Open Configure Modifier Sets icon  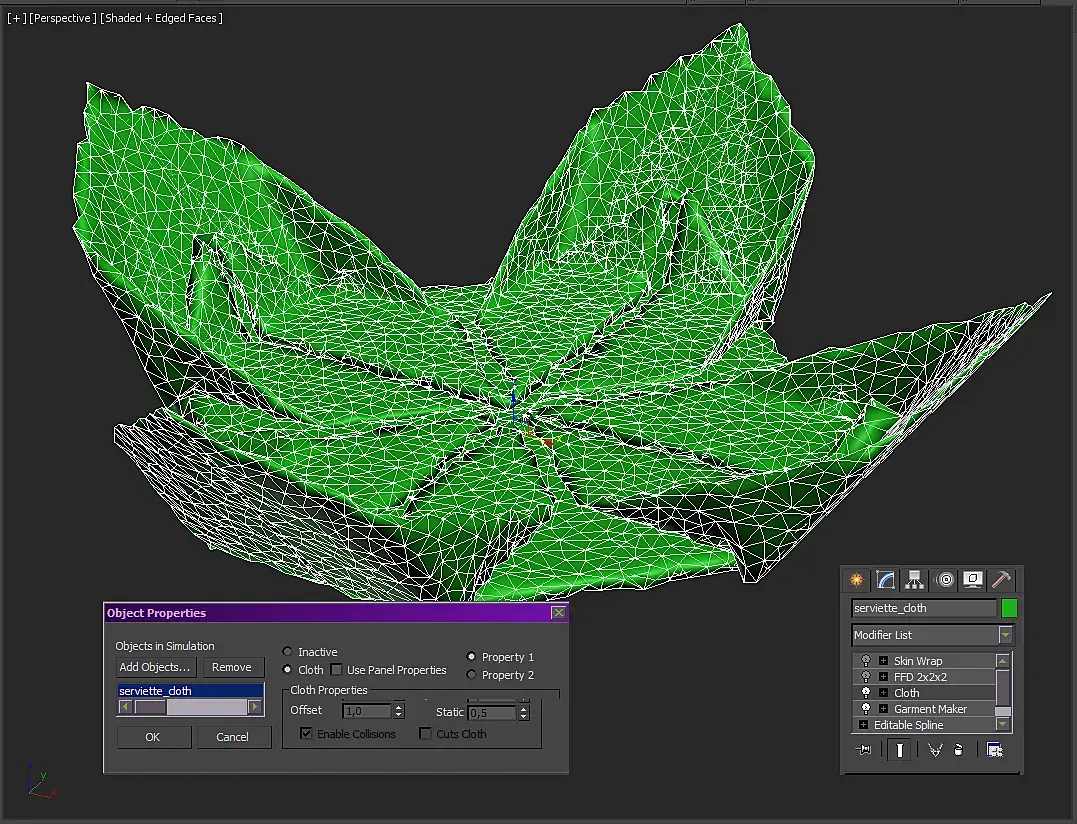point(994,750)
